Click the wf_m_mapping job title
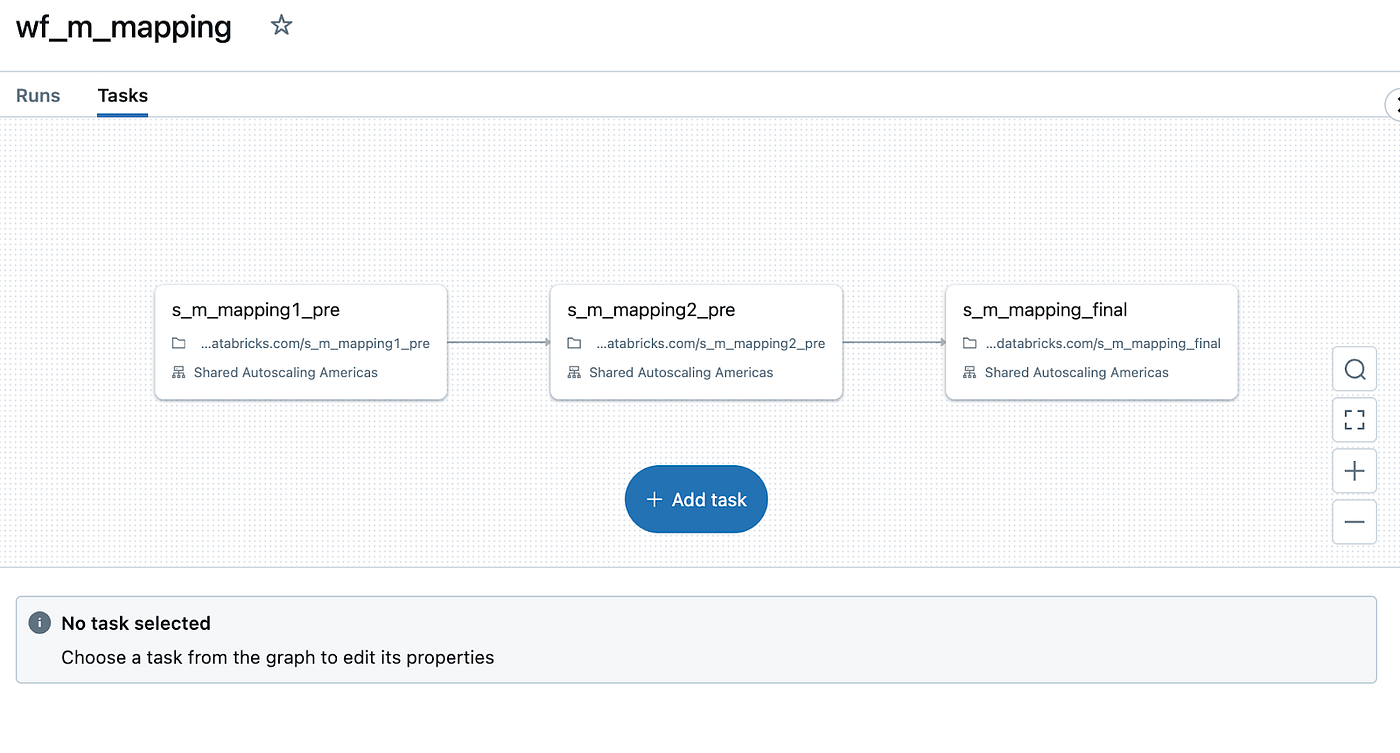 (x=124, y=27)
